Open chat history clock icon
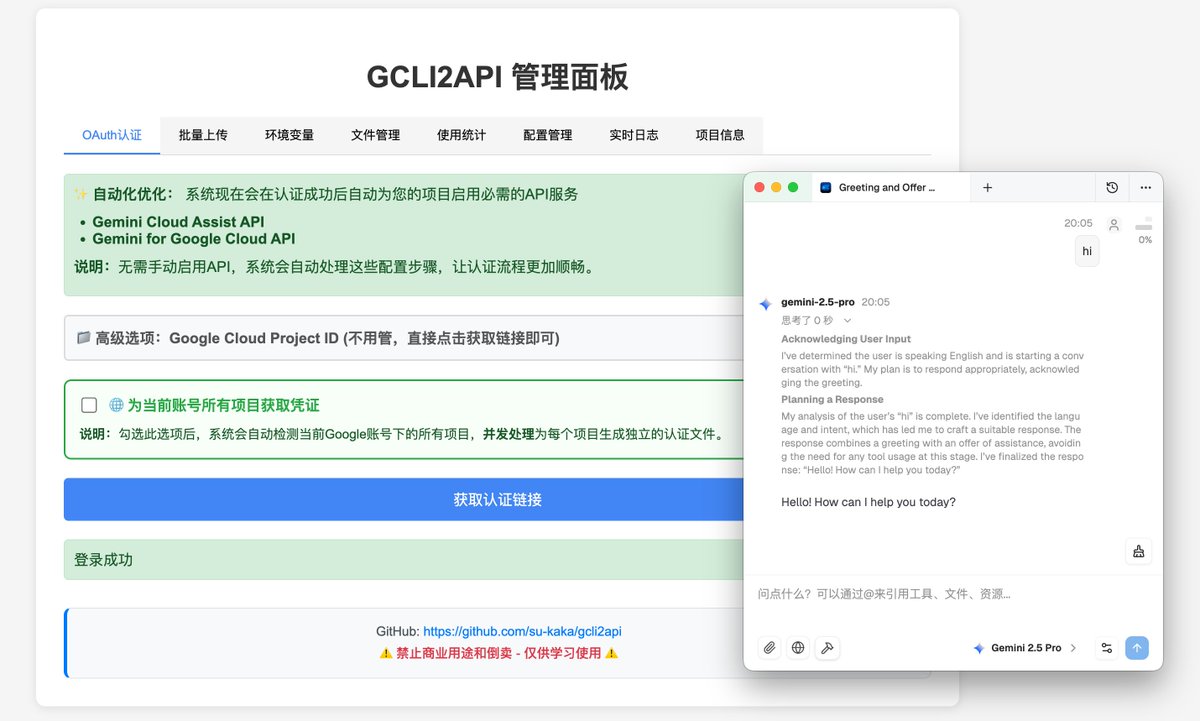The width and height of the screenshot is (1200, 721). click(x=1112, y=187)
